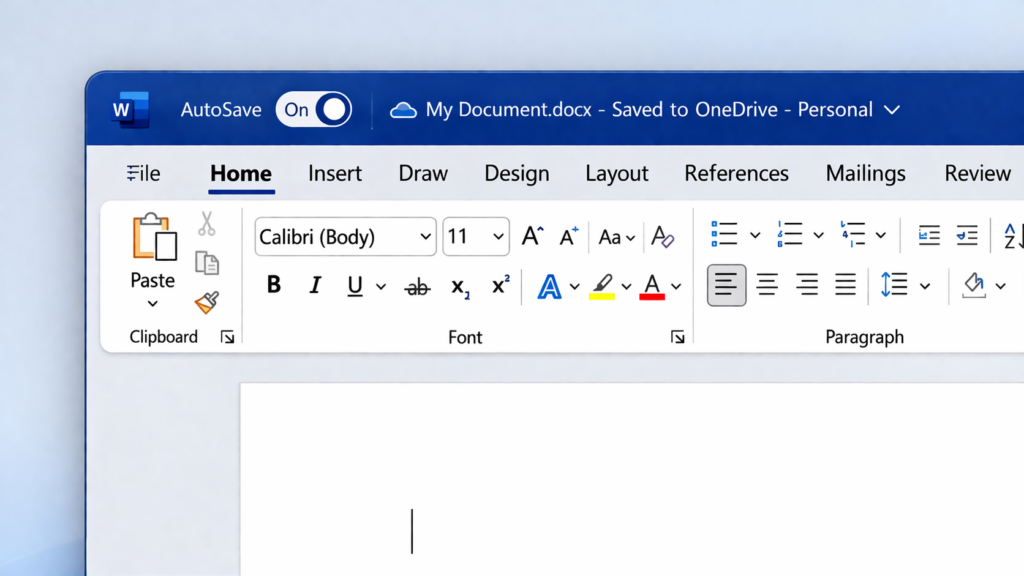1024x576 pixels.
Task: Open underline style dropdown arrow
Action: (381, 287)
